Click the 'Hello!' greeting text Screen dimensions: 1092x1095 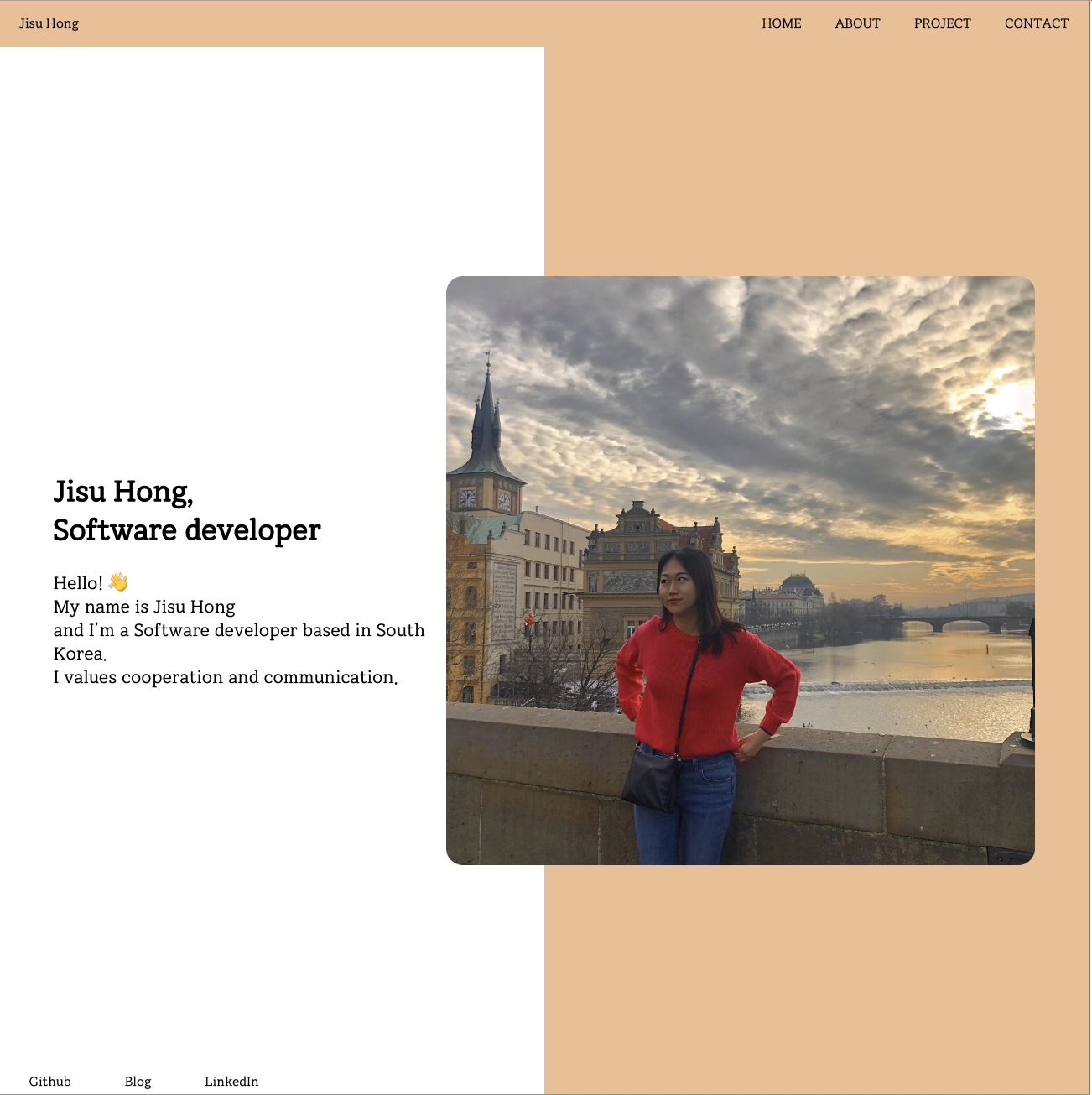click(78, 583)
